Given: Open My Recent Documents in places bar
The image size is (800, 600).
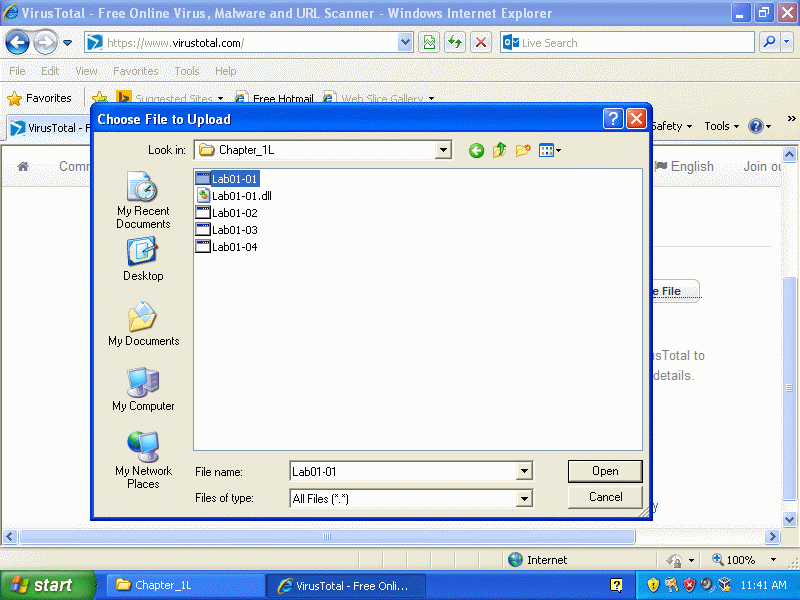Looking at the screenshot, I should (x=143, y=200).
